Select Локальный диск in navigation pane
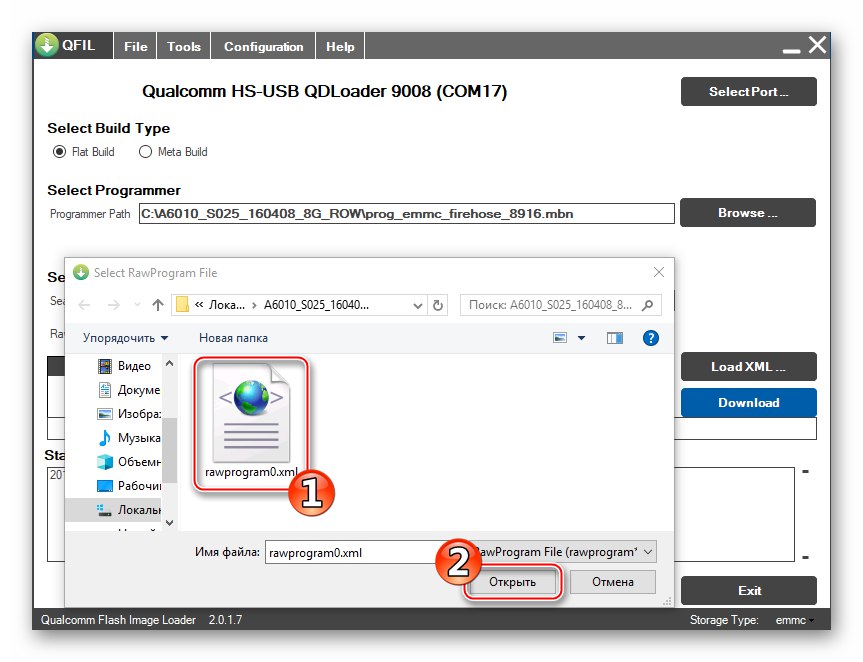This screenshot has height=662, width=863. [114, 510]
